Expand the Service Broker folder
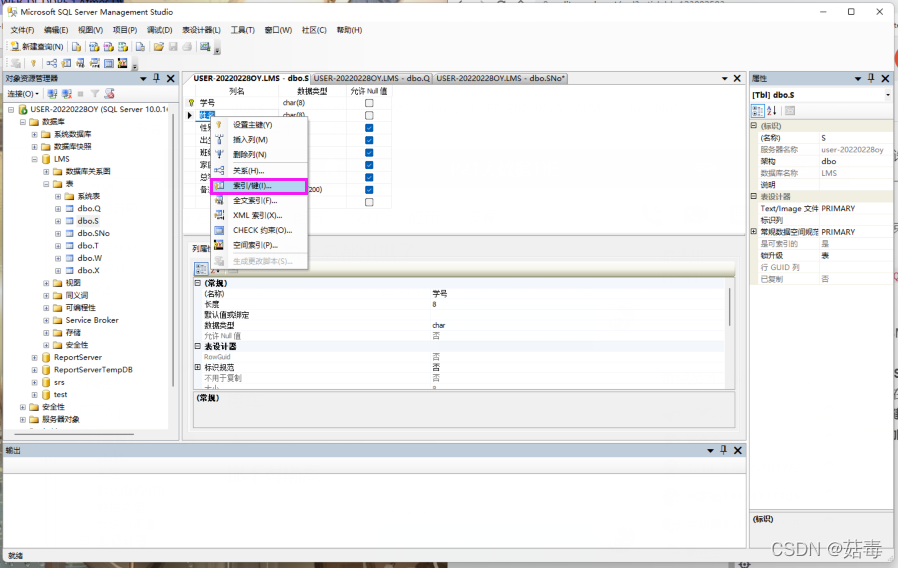 46,320
